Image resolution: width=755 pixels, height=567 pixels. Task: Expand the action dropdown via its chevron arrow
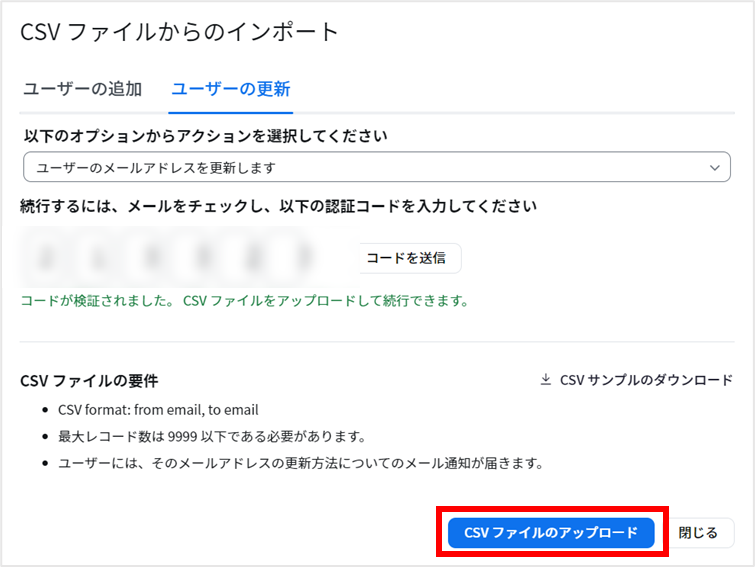[715, 168]
